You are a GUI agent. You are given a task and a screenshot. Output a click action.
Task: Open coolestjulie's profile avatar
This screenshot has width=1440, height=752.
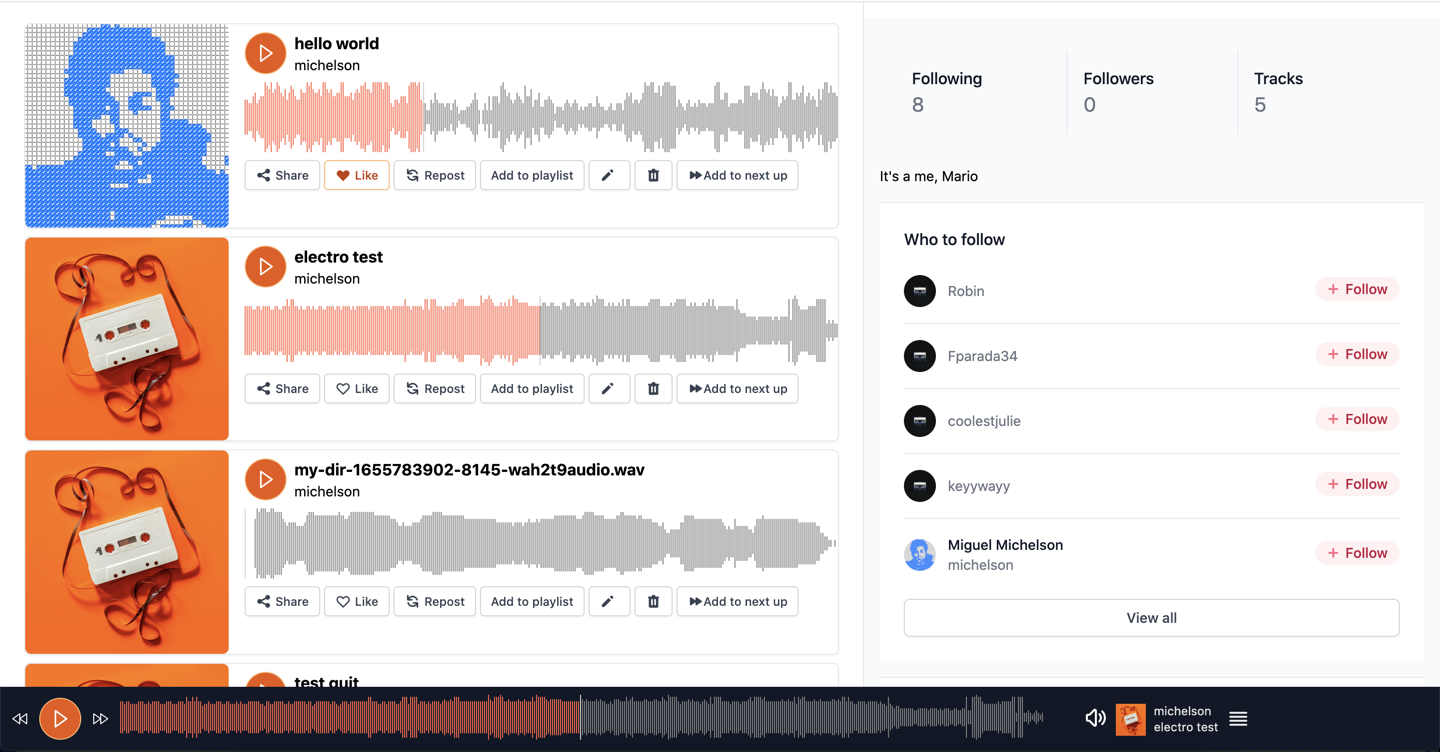[x=920, y=421]
